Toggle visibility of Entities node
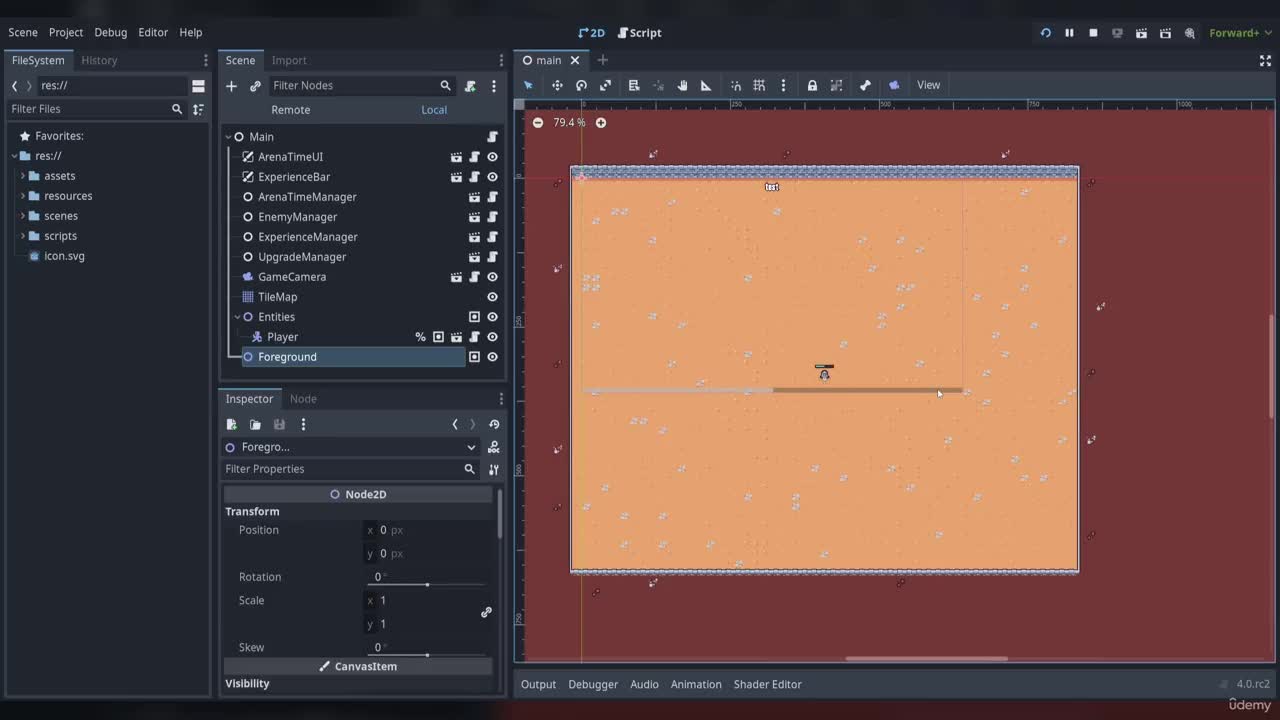The image size is (1280, 720). pyautogui.click(x=492, y=317)
